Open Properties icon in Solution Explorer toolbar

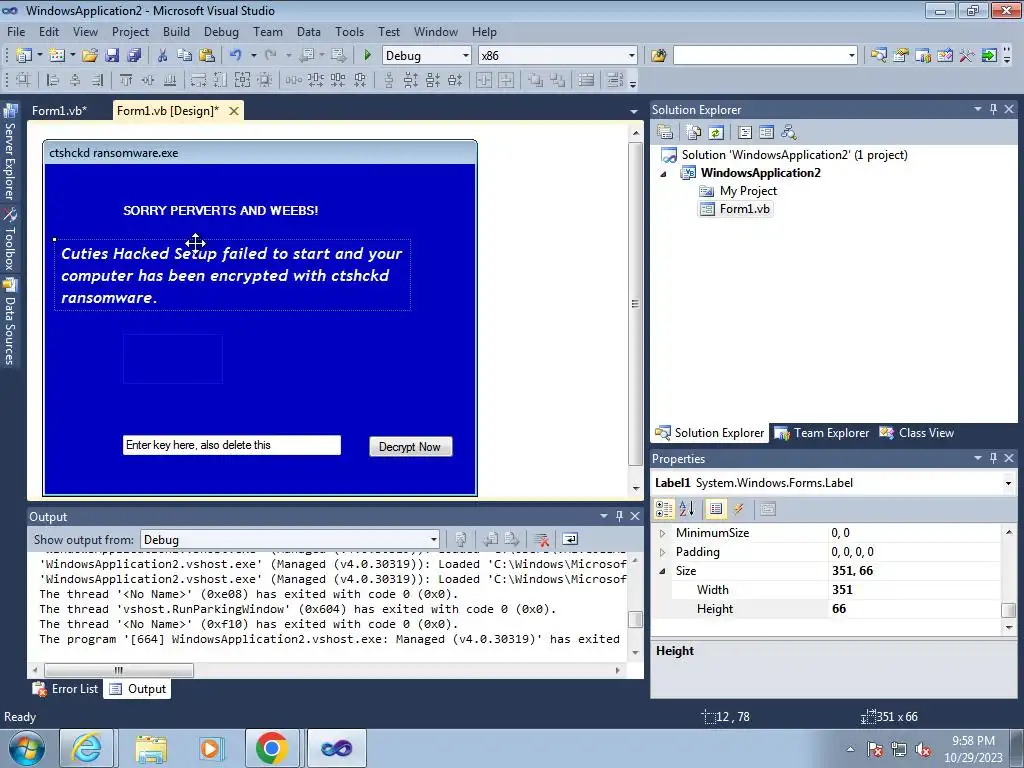[x=665, y=133]
